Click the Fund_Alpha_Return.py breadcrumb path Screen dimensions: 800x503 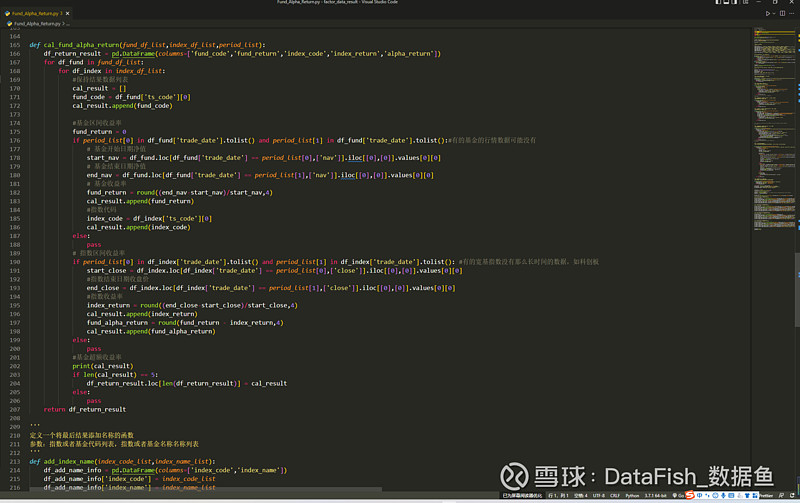pyautogui.click(x=35, y=23)
